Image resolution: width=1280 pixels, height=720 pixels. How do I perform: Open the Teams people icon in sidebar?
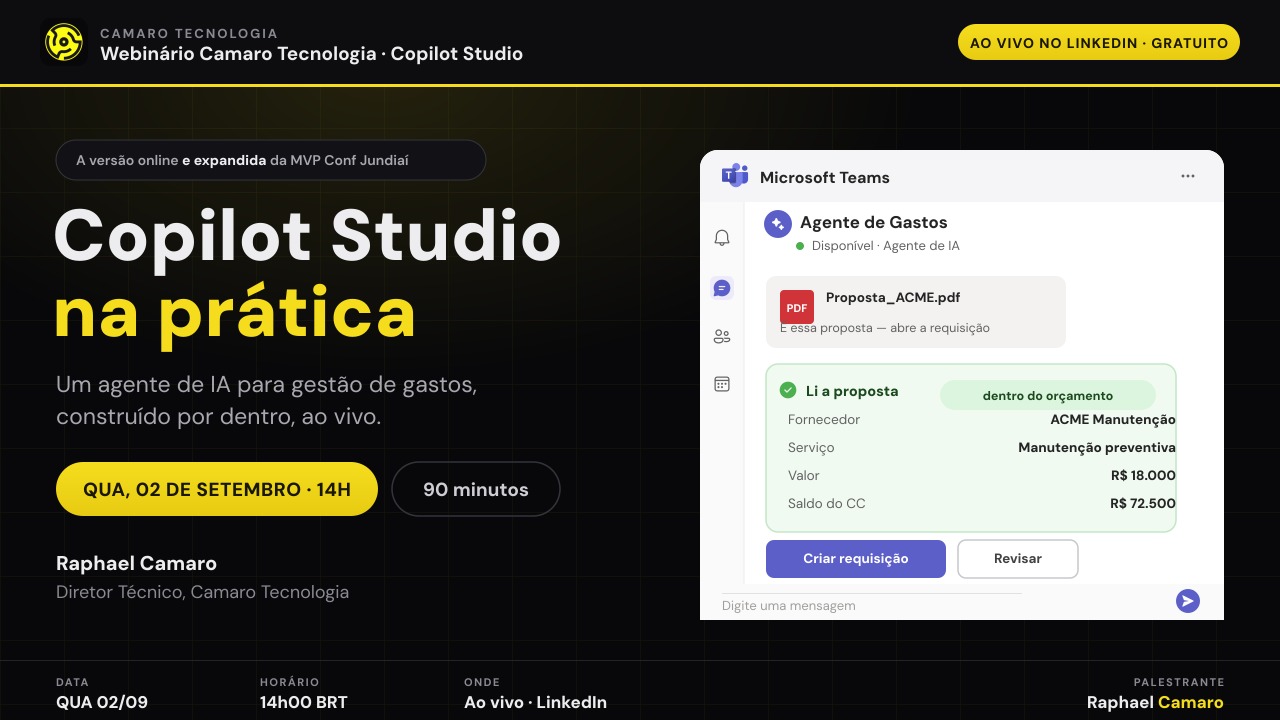(722, 336)
